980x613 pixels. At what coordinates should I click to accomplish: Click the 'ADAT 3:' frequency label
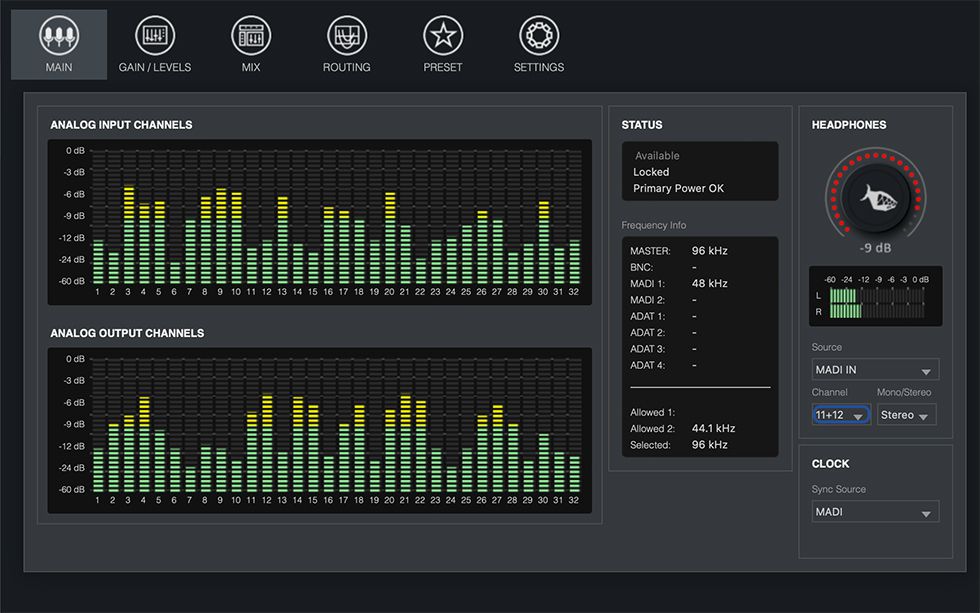[647, 349]
